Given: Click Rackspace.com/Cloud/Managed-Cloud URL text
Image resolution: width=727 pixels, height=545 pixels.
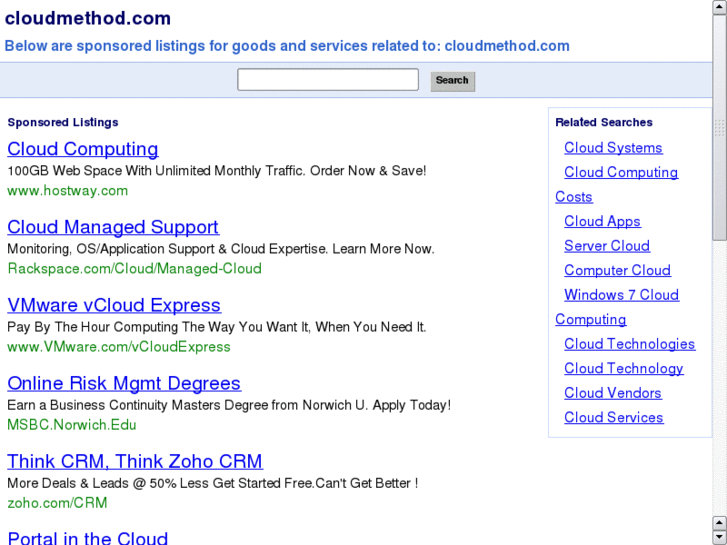Looking at the screenshot, I should (134, 269).
